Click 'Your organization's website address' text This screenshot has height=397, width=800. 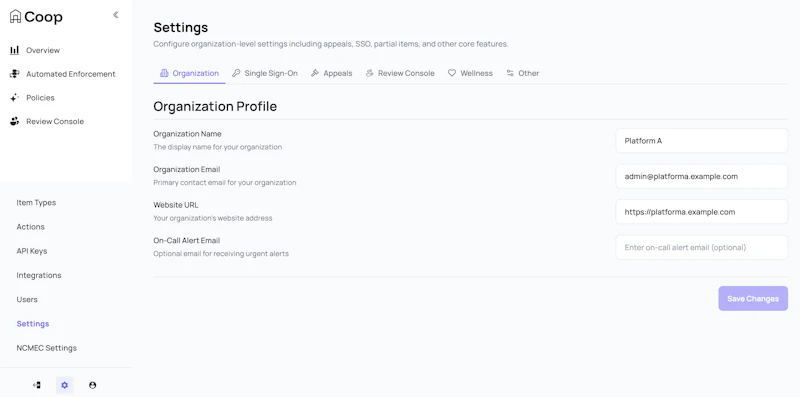click(213, 218)
